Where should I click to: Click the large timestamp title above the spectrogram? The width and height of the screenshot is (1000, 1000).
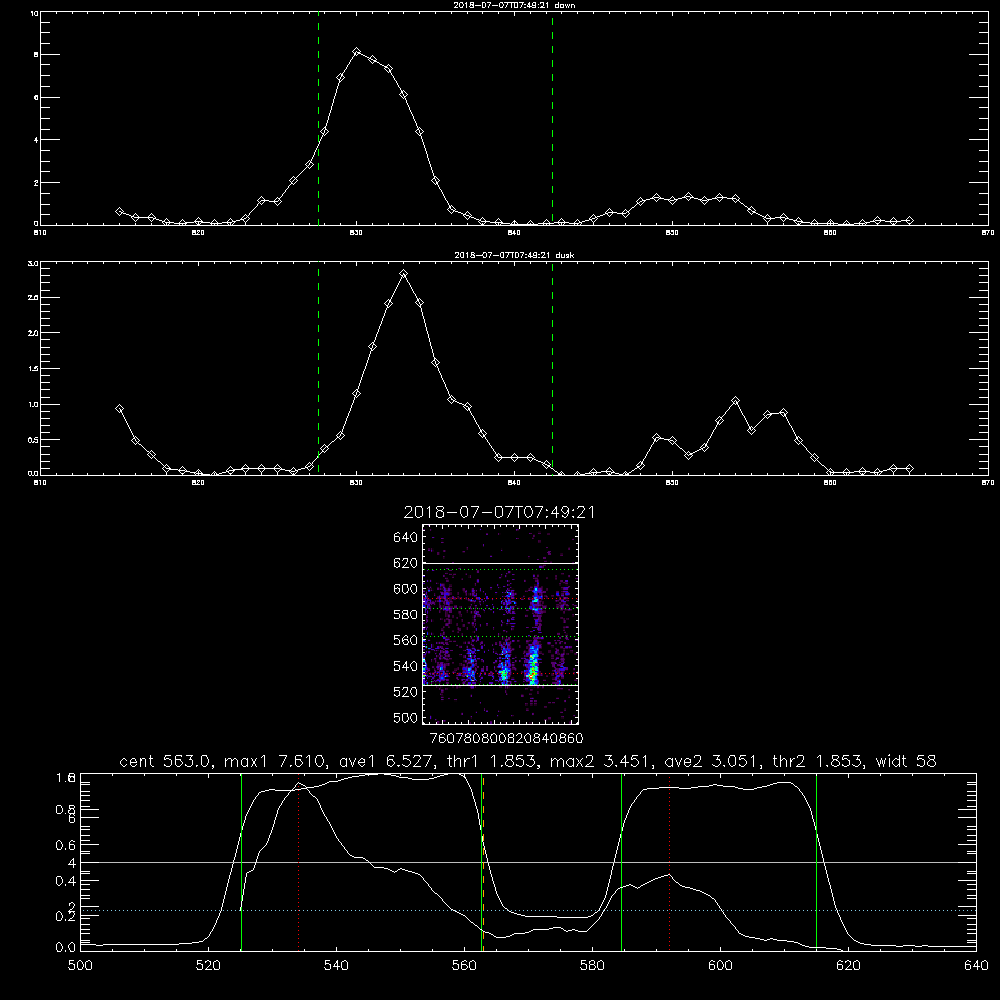click(499, 512)
